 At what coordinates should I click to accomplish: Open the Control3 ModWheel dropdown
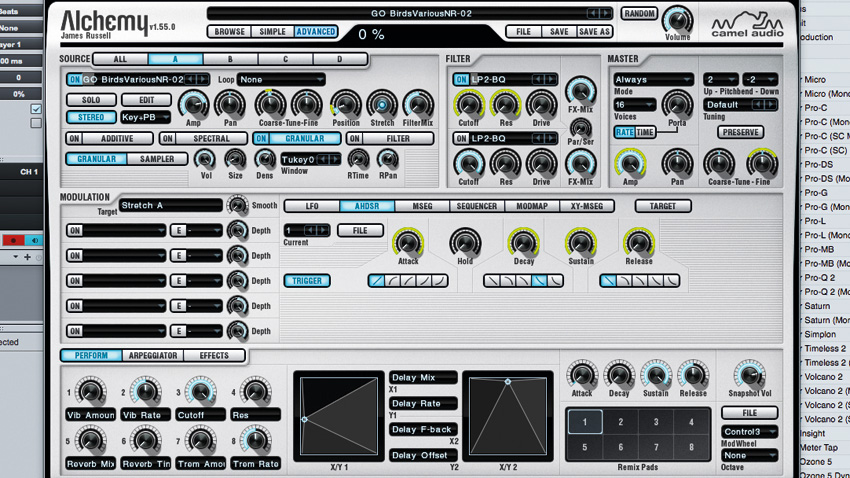749,432
